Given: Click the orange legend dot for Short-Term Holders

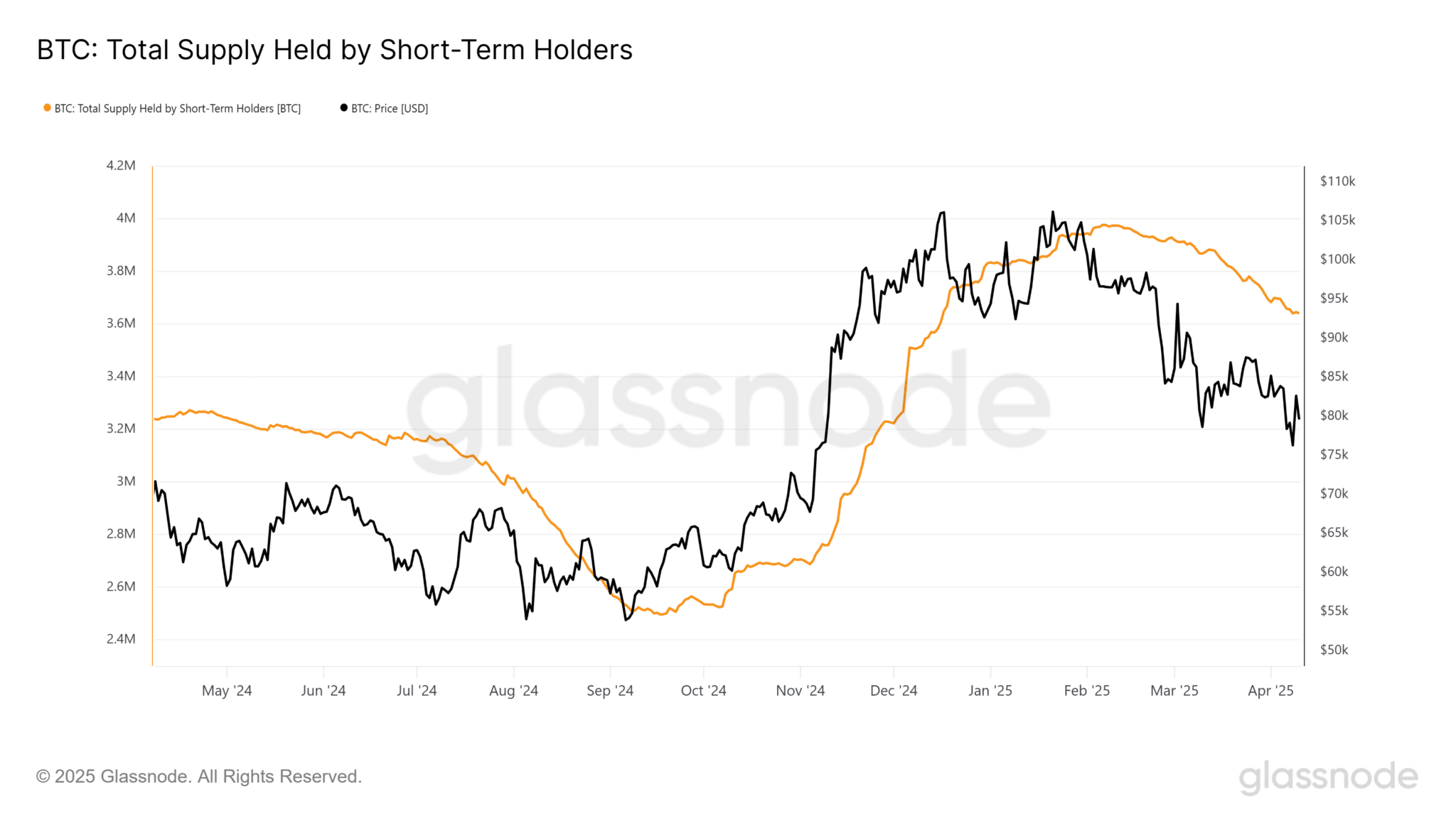Looking at the screenshot, I should point(47,108).
